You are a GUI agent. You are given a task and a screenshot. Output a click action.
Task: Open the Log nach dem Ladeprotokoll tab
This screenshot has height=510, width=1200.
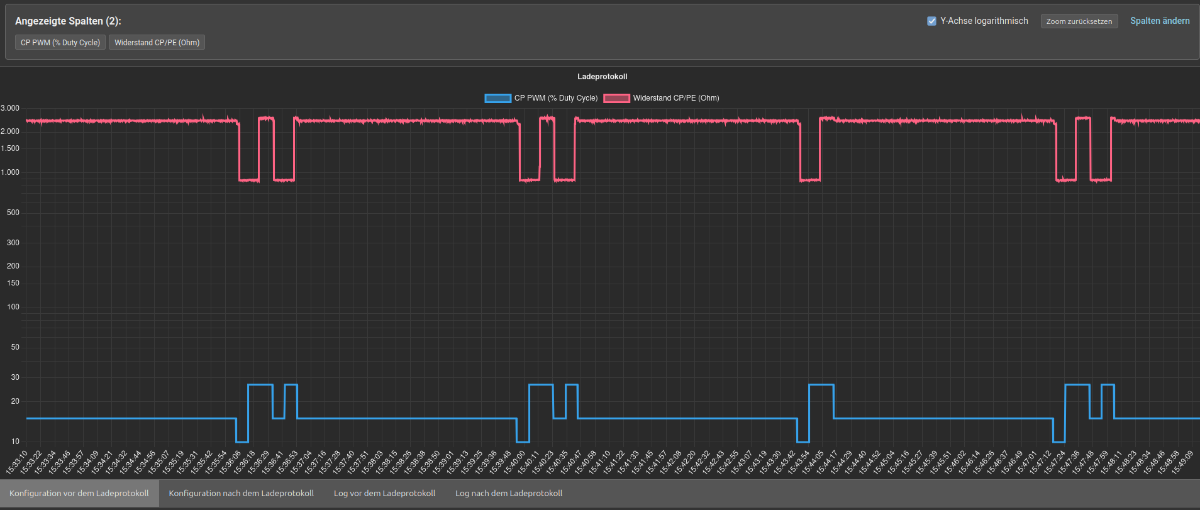pos(508,493)
